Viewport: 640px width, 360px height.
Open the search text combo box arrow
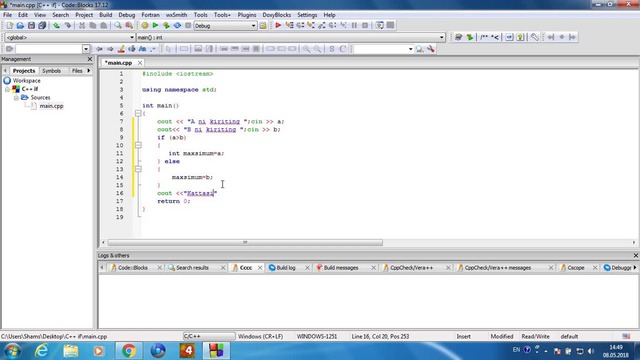410,49
